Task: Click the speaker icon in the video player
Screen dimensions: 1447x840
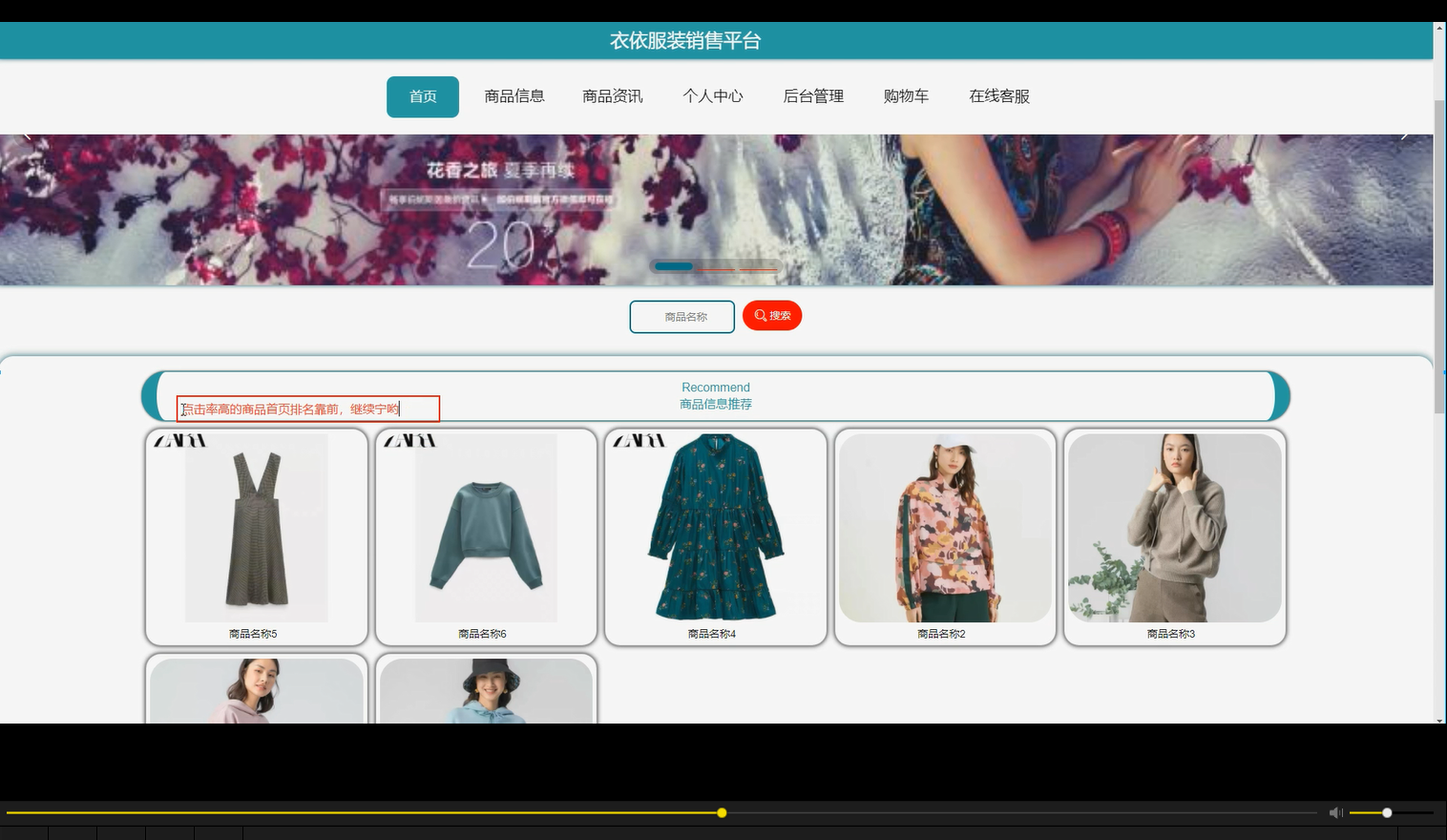Action: (1335, 812)
